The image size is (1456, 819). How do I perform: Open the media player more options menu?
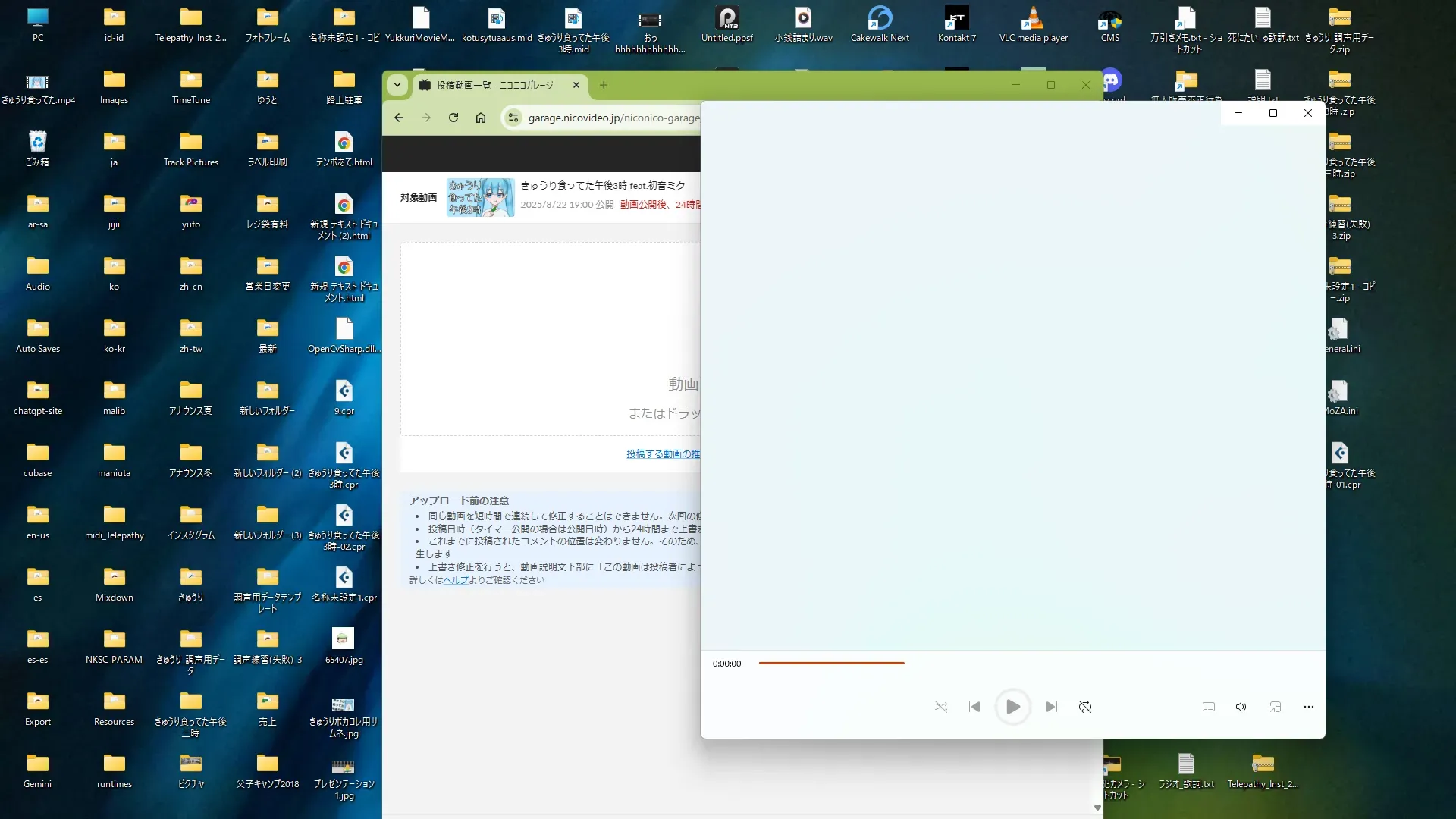click(1308, 707)
